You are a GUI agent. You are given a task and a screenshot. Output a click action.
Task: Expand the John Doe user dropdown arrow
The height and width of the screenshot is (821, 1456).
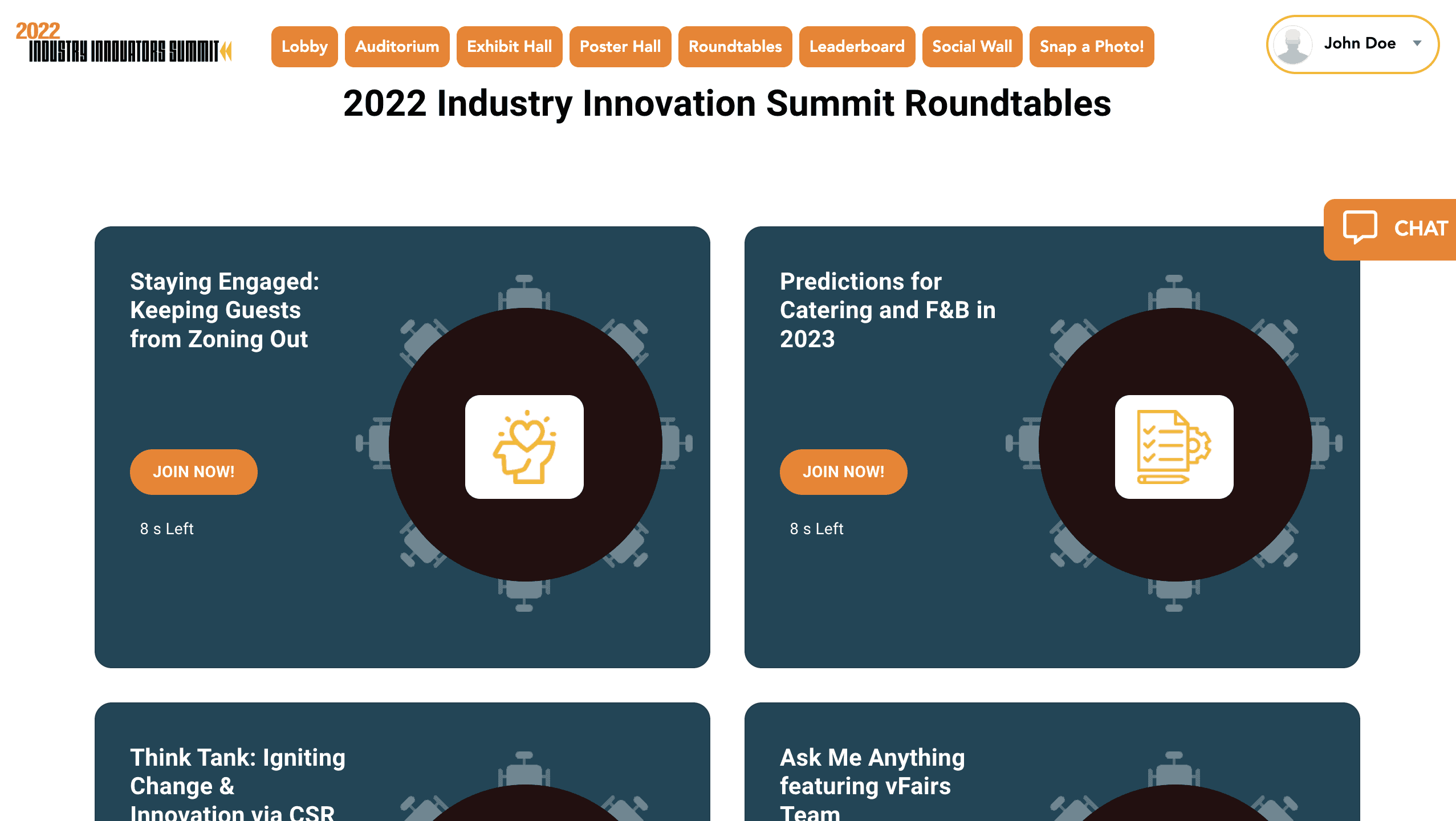[x=1417, y=43]
